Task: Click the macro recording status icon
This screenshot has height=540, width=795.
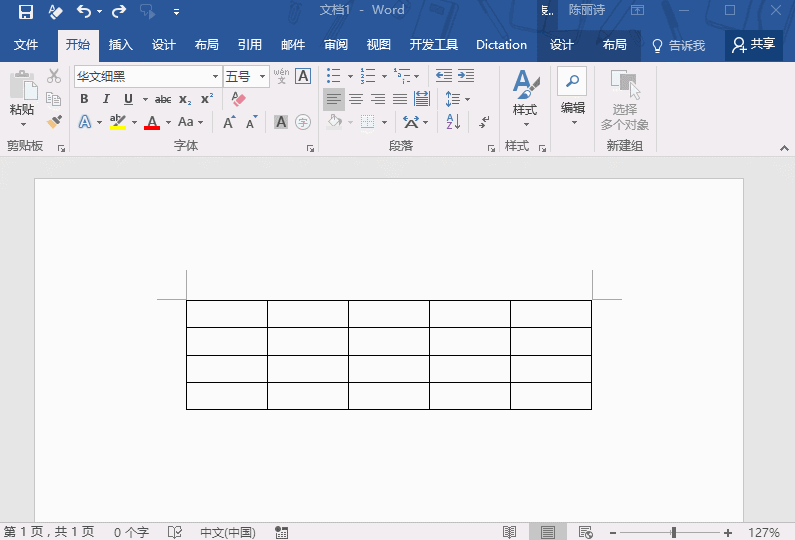Action: (281, 532)
